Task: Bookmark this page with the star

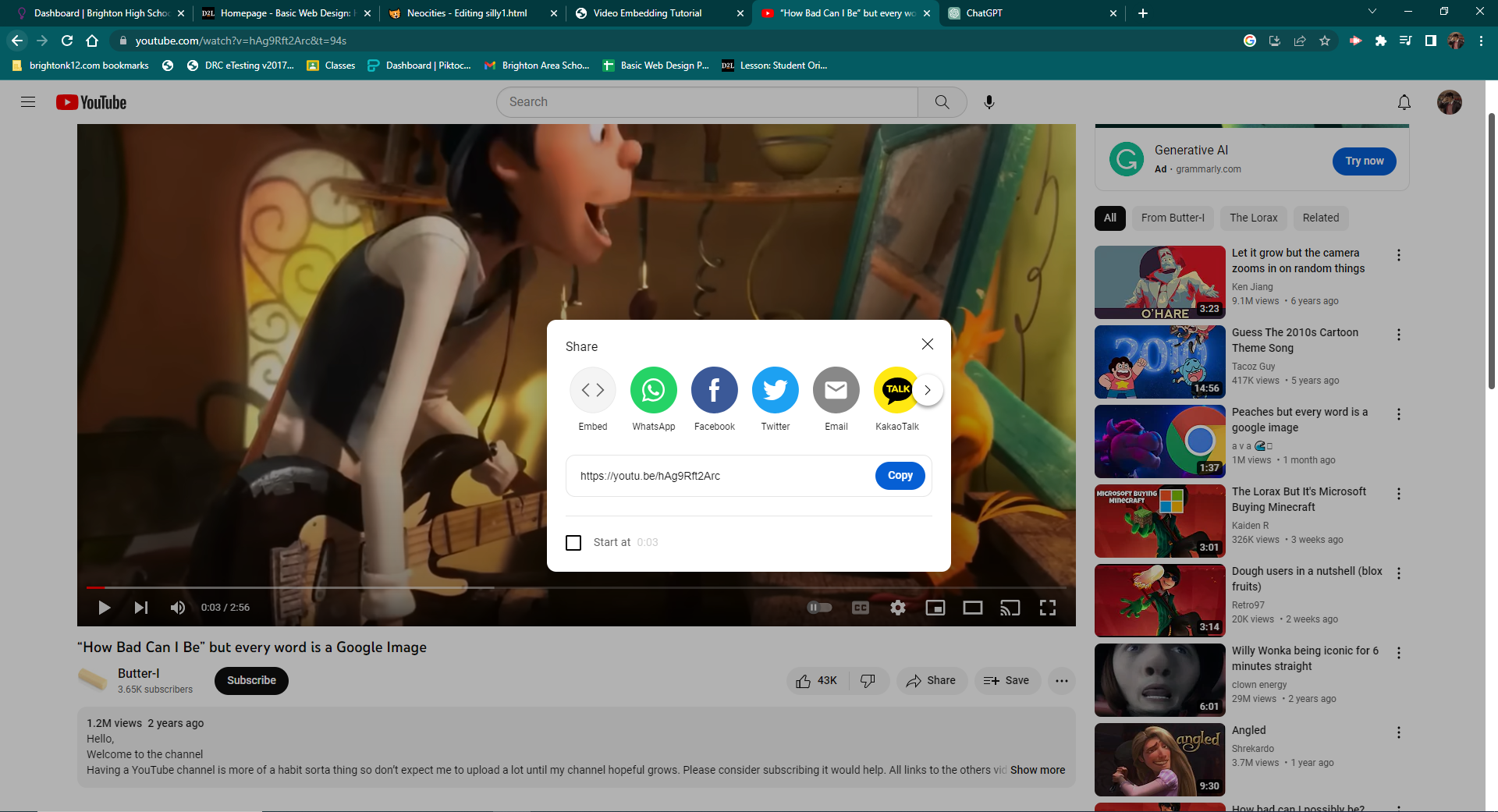Action: (x=1325, y=41)
